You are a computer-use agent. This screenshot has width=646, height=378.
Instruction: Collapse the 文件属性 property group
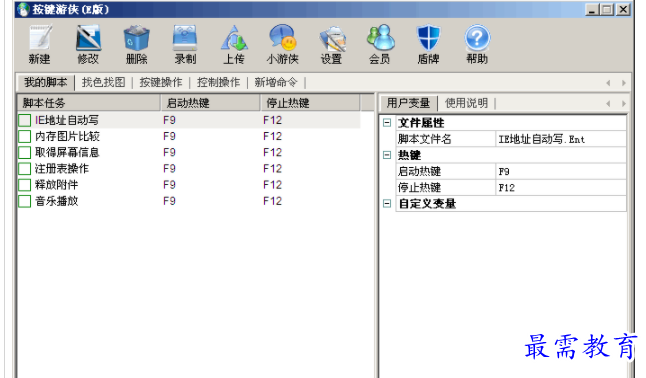click(x=387, y=122)
